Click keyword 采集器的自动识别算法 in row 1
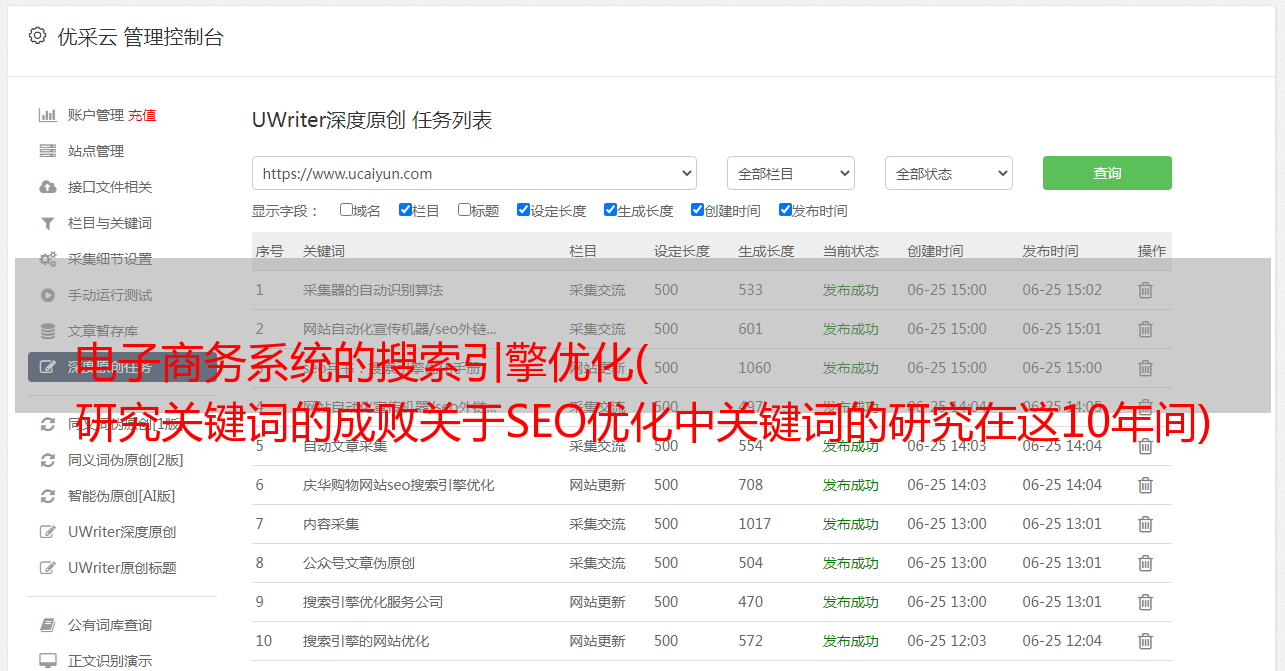Image resolution: width=1285 pixels, height=671 pixels. pos(373,290)
